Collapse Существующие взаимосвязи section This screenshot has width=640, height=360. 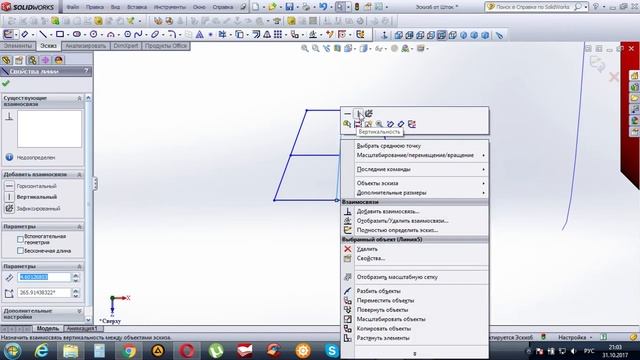tap(80, 98)
